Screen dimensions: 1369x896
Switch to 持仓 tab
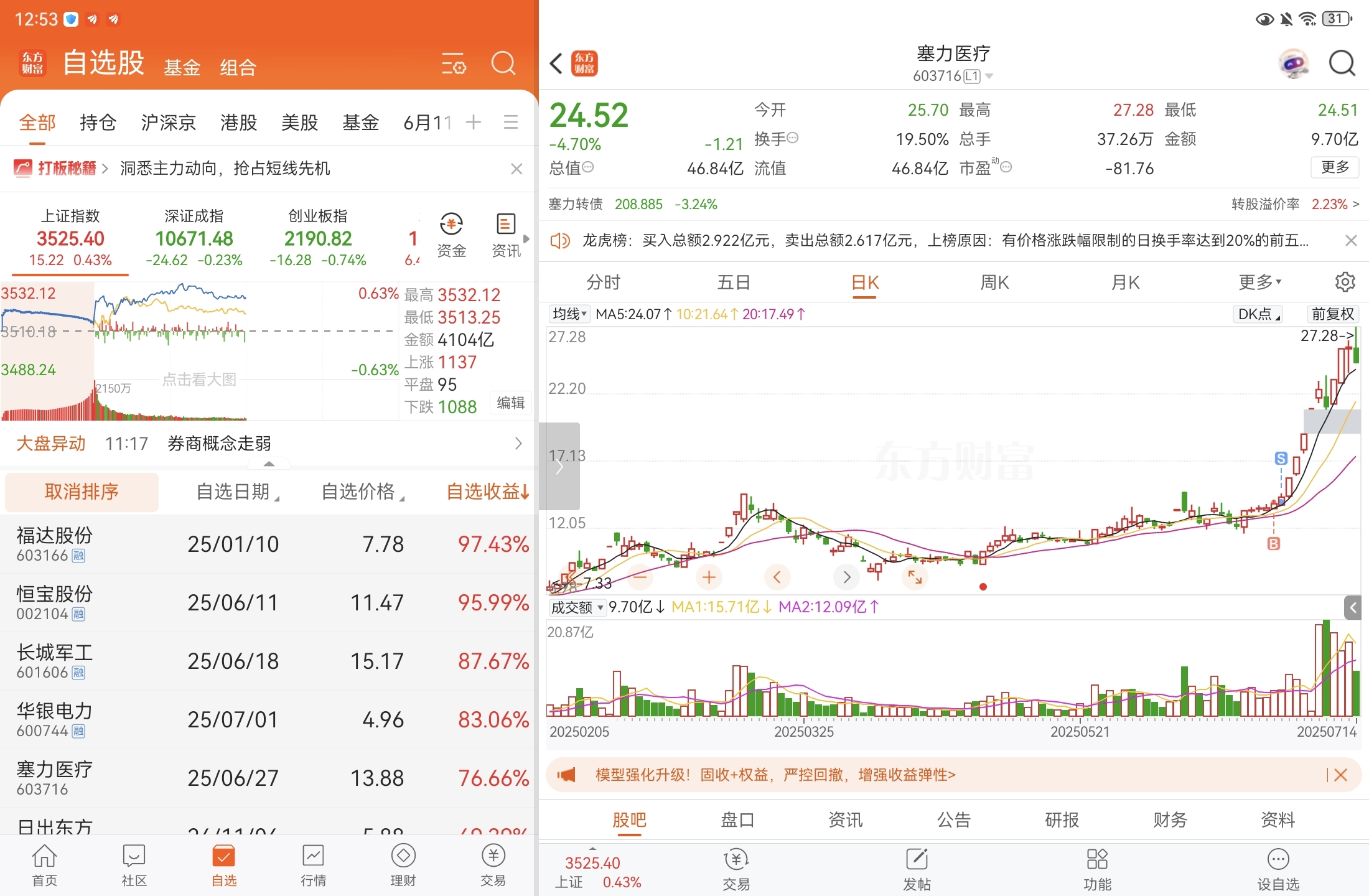[98, 123]
